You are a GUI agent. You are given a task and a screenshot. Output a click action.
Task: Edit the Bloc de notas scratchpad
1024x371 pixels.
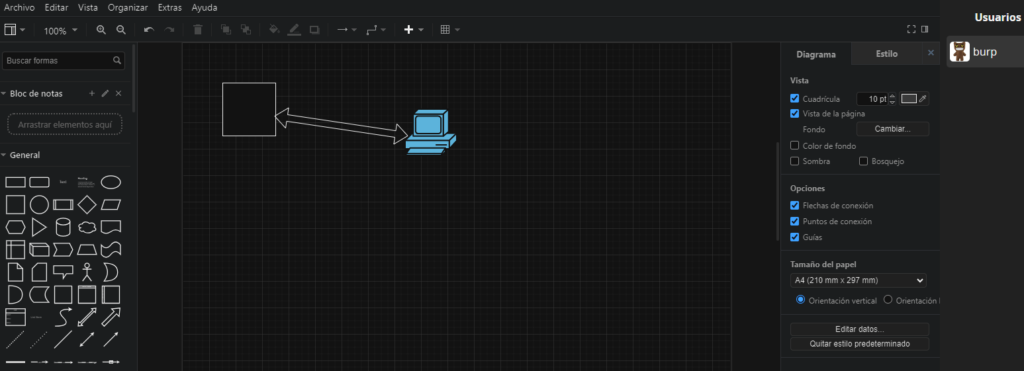[x=105, y=93]
